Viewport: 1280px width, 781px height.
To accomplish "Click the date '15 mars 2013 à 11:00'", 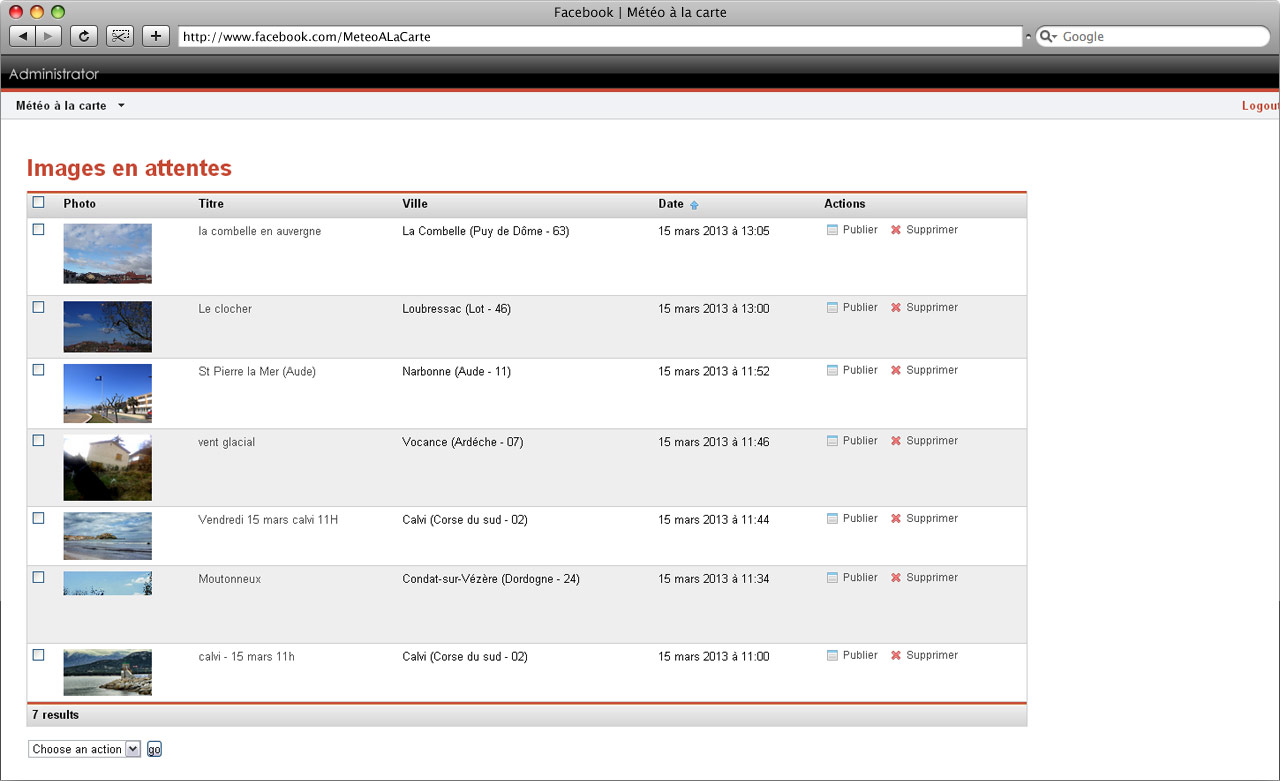I will coord(714,657).
